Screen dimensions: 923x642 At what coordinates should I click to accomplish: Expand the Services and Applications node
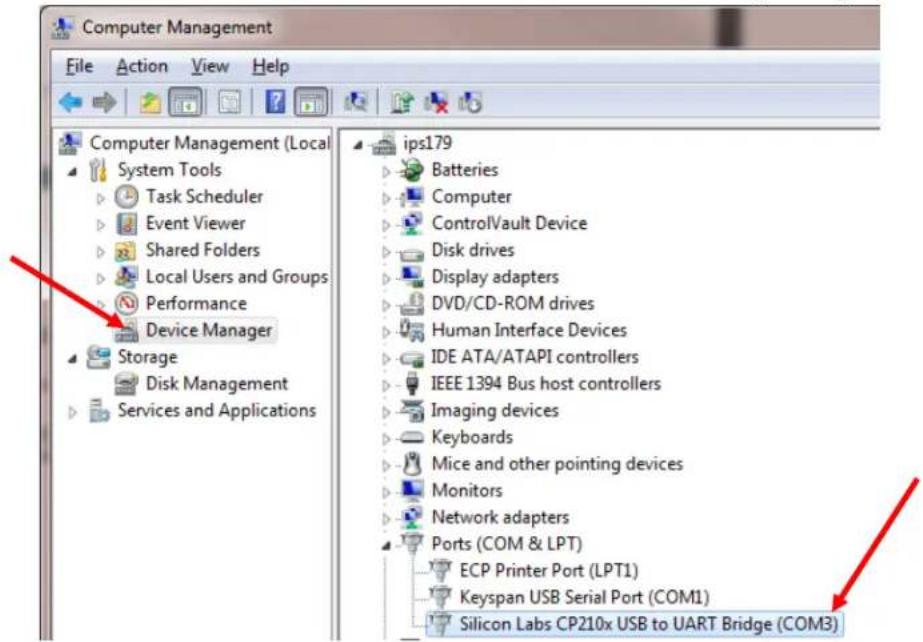72,413
